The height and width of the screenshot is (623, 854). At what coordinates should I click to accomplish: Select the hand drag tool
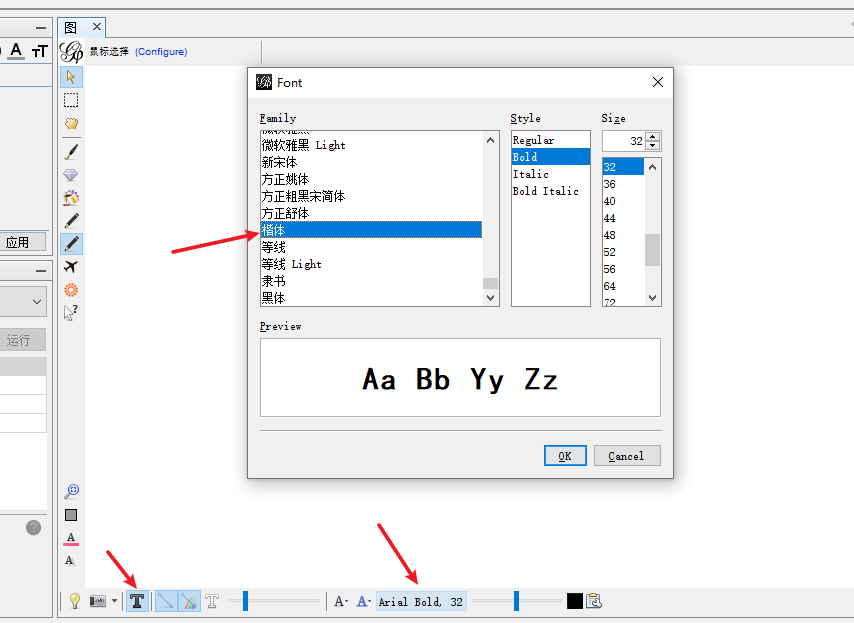coord(71,123)
